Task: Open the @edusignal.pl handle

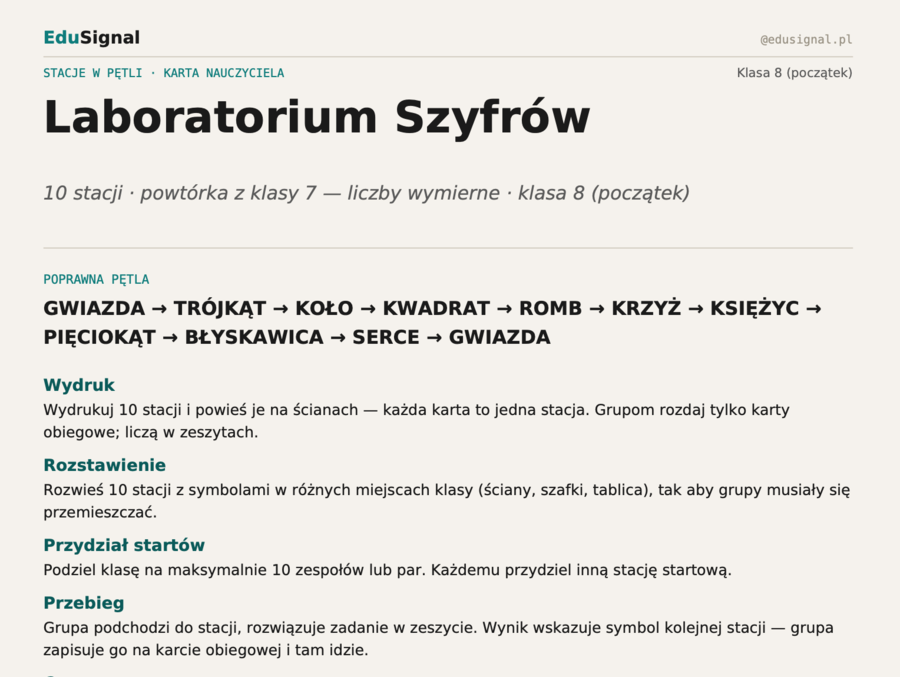Action: 806,40
